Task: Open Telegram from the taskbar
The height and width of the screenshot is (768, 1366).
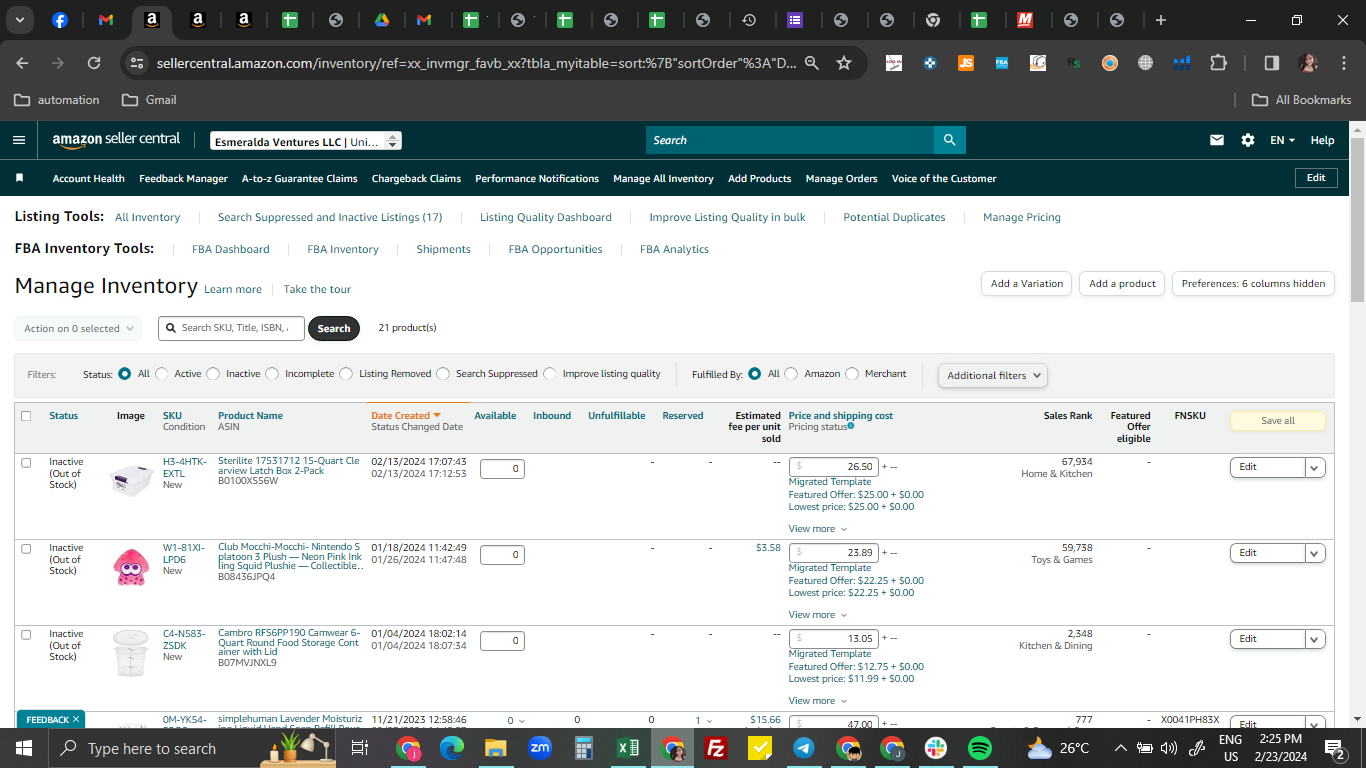Action: point(804,748)
